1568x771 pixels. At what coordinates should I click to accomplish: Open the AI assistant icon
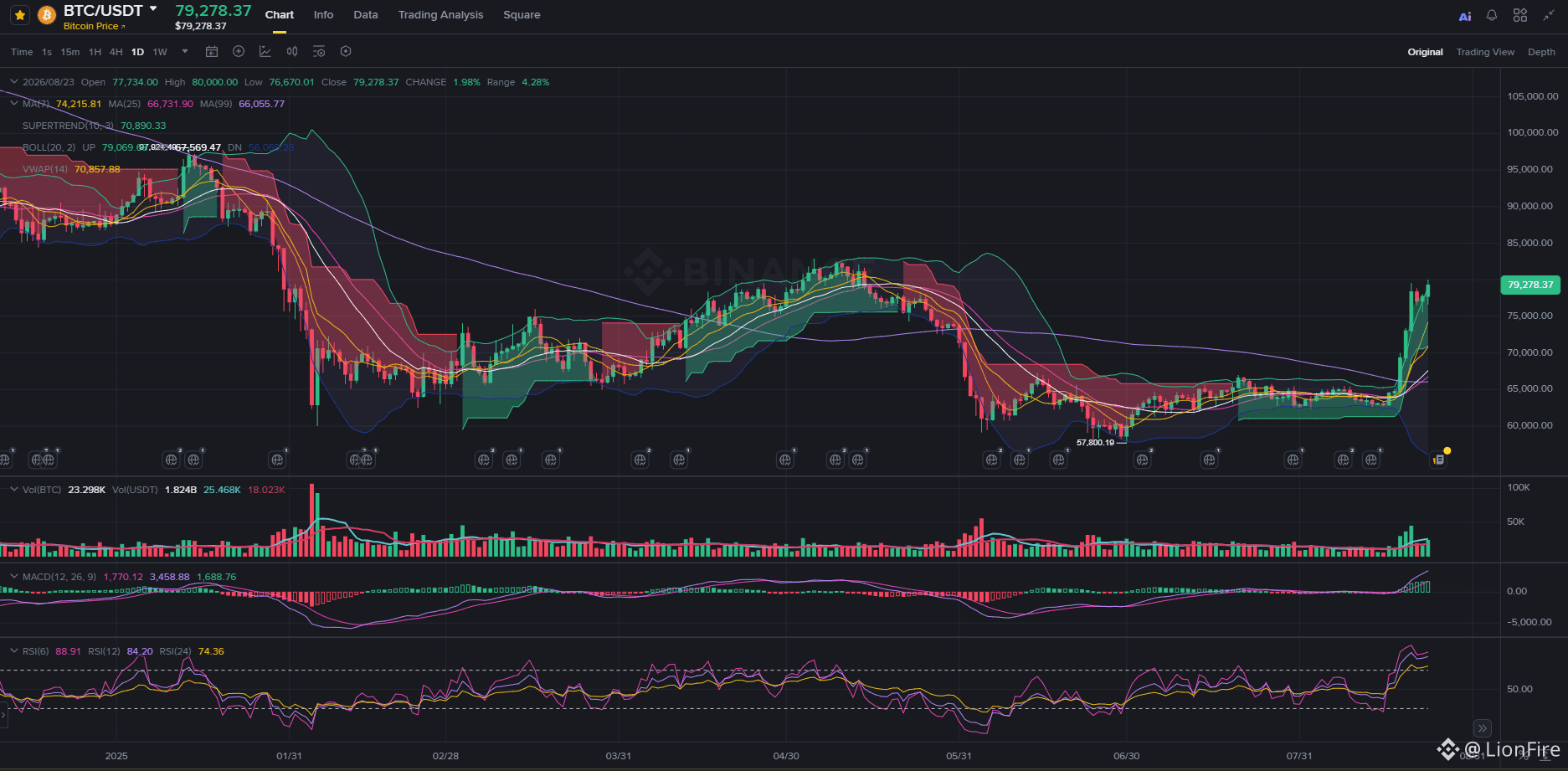(1465, 16)
